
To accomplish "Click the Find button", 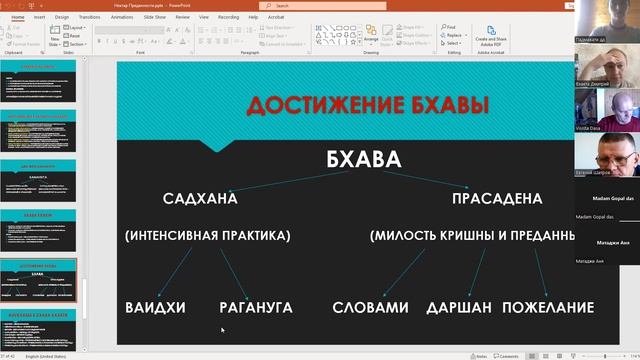I will pyautogui.click(x=448, y=27).
